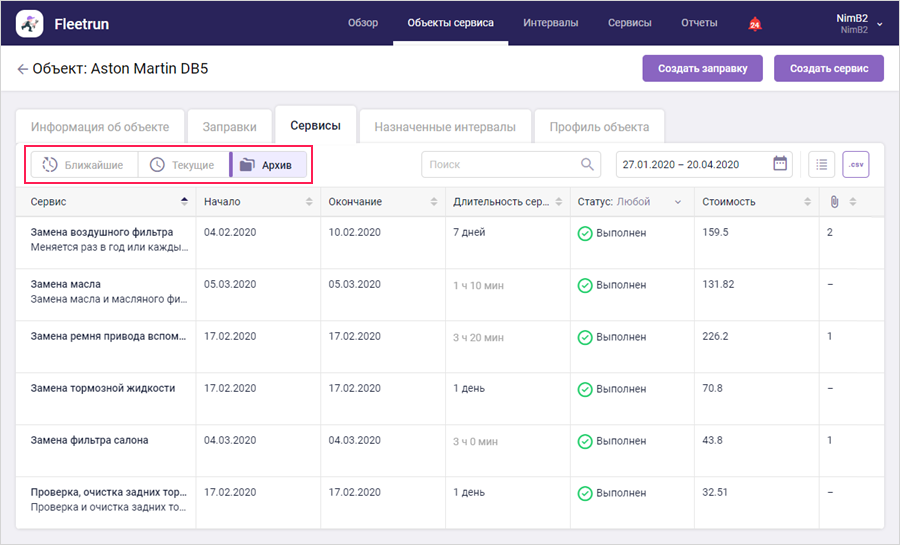
Task: Click the cost value 226.2
Action: click(715, 336)
